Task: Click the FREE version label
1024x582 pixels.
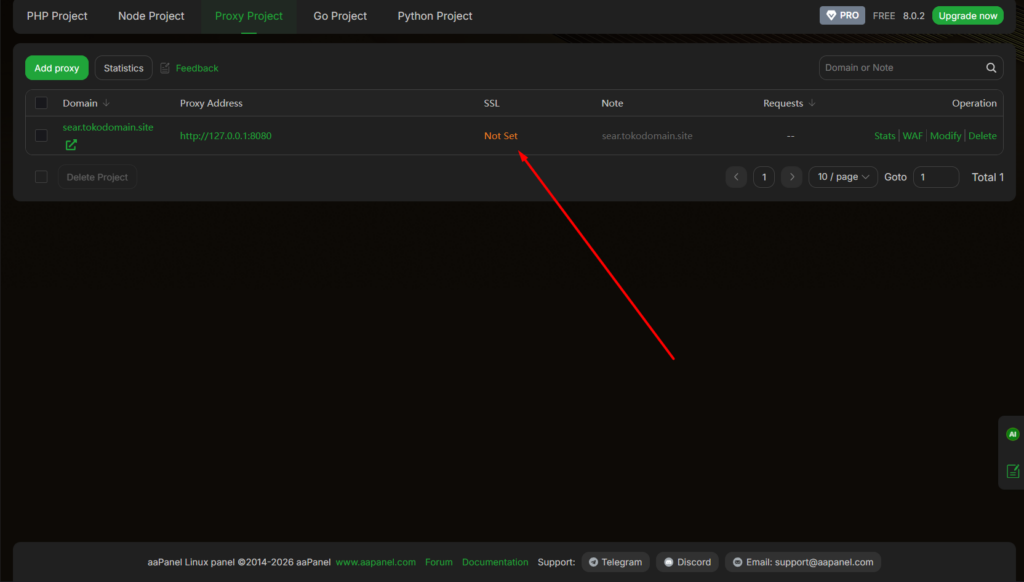Action: (x=884, y=16)
